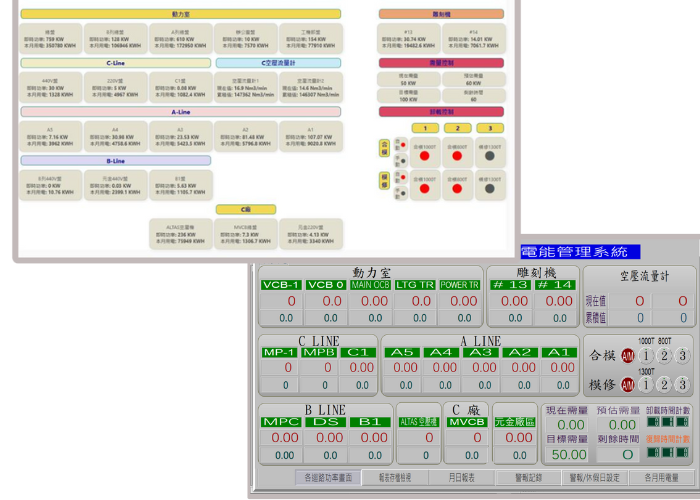The height and width of the screenshot is (500, 700).
Task: Open the 月日報表 tab
Action: coord(462,478)
